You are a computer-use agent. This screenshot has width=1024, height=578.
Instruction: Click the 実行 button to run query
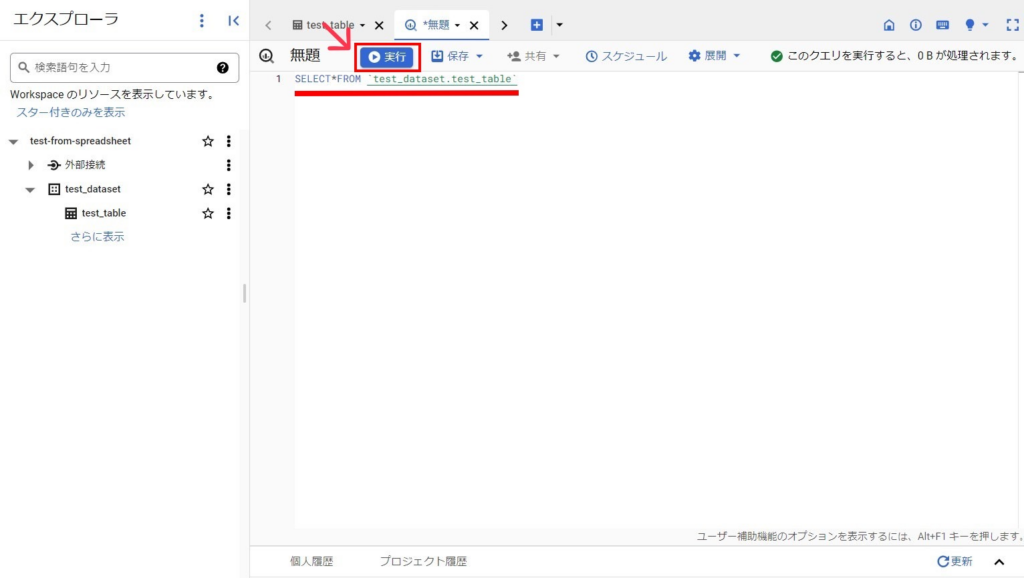[388, 56]
